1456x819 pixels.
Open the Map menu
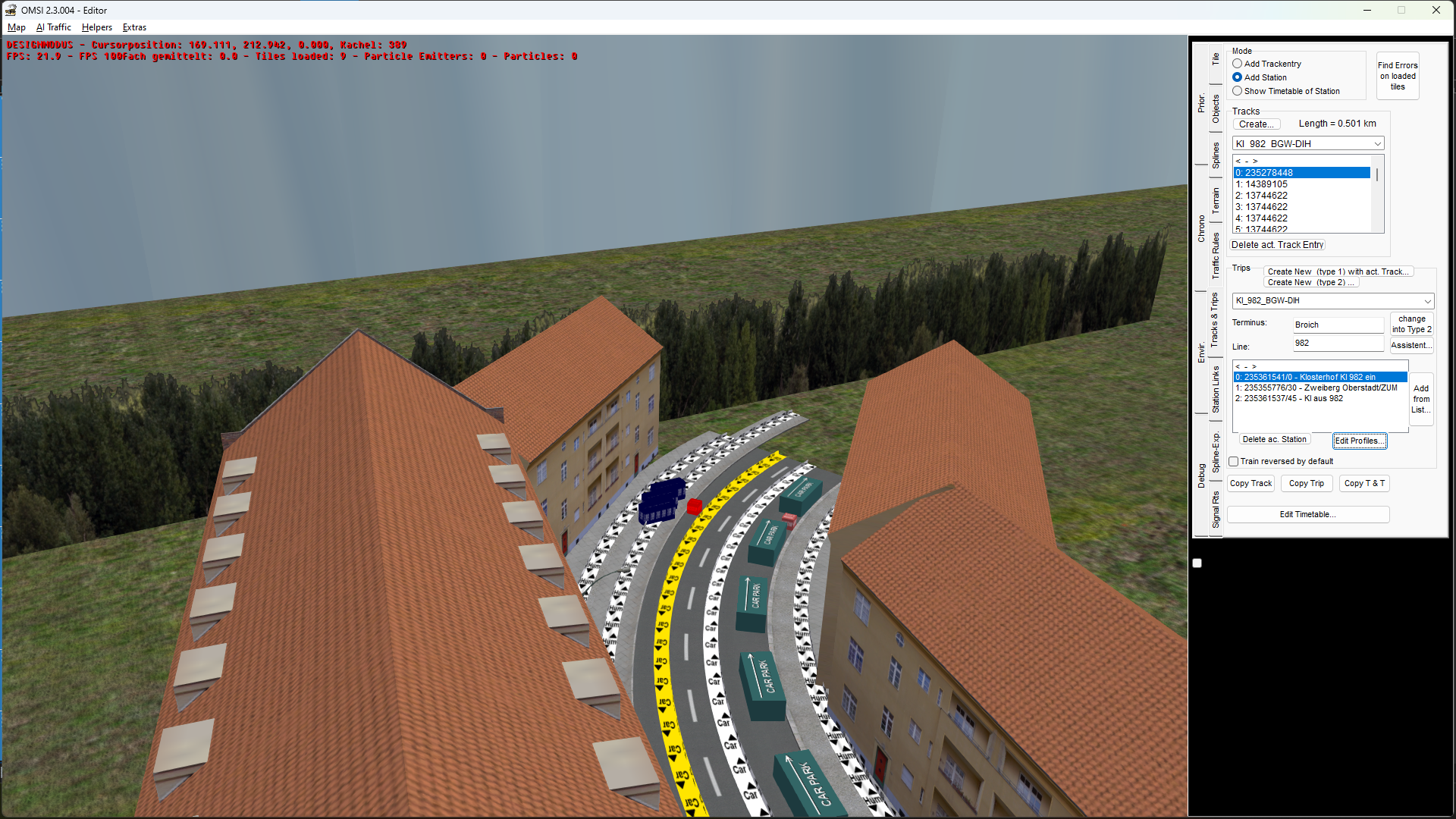16,27
